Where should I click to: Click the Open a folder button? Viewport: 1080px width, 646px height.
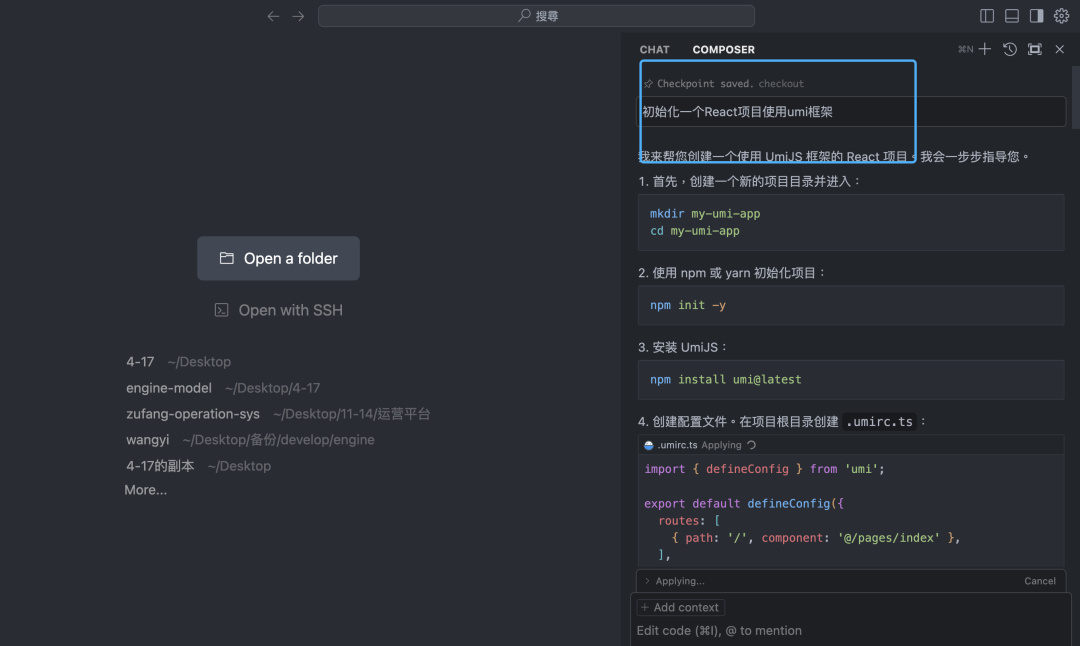click(x=278, y=258)
